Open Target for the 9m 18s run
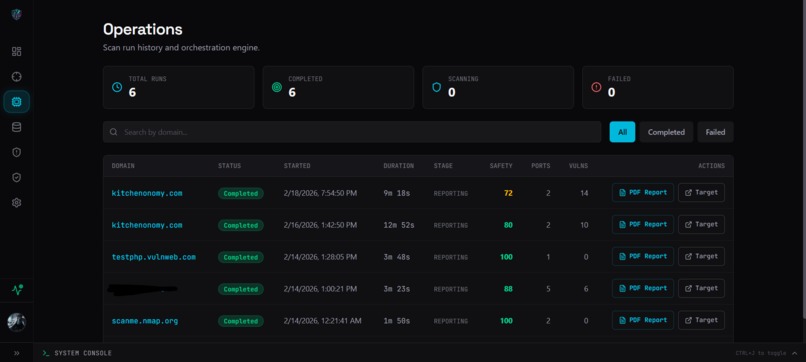The width and height of the screenshot is (806, 362). click(701, 193)
